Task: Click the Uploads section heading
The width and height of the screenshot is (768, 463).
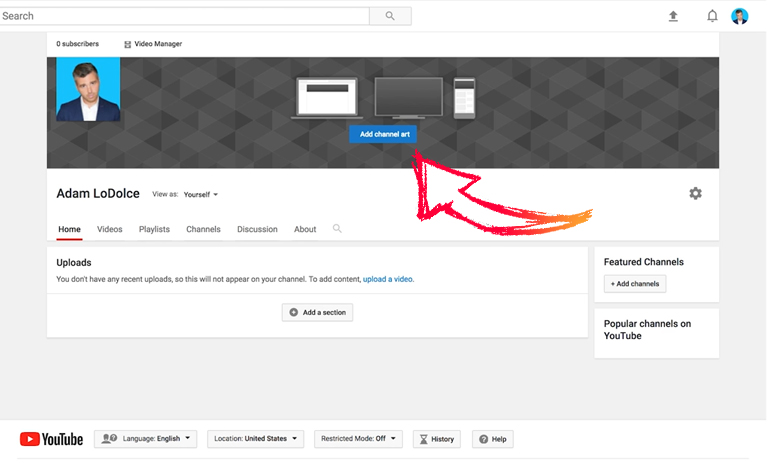Action: point(74,263)
